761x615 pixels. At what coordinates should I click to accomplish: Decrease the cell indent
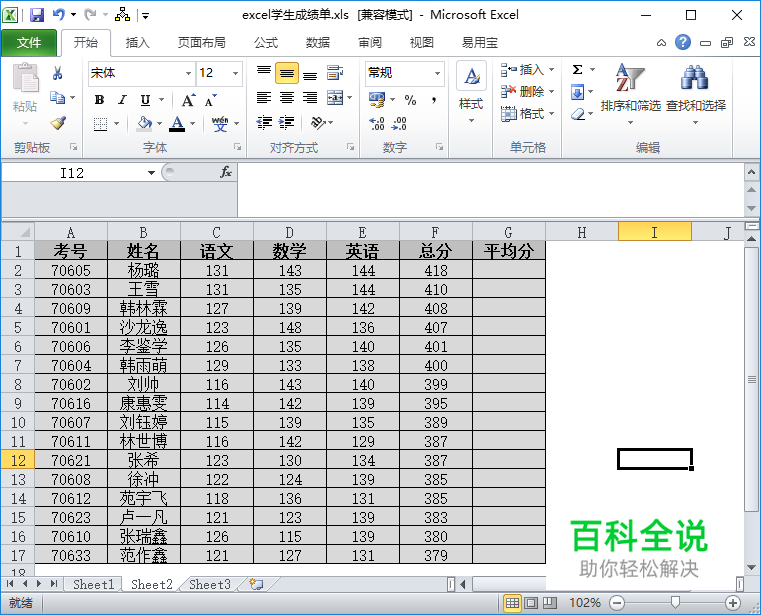[x=264, y=122]
